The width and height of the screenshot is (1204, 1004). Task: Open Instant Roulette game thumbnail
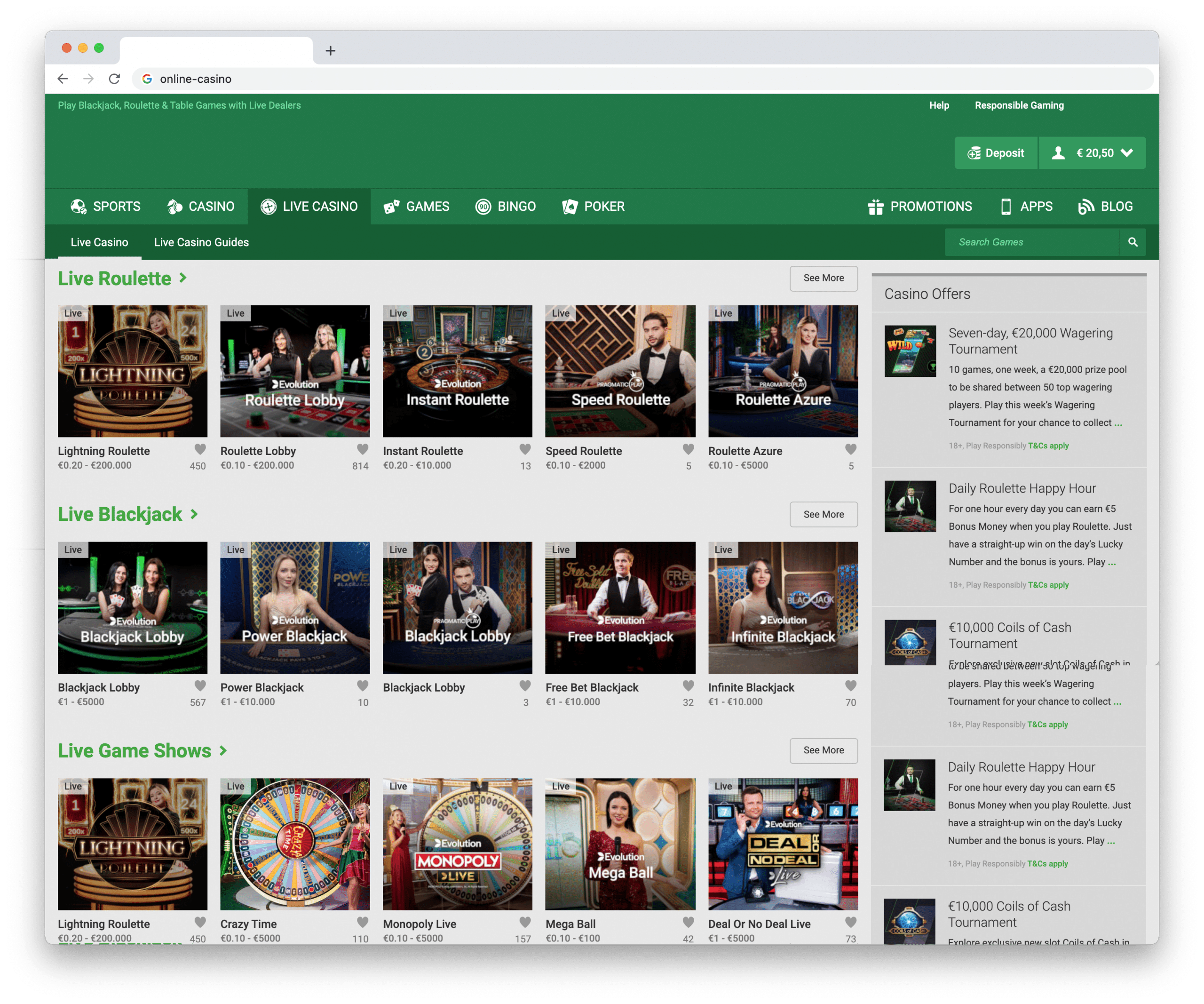(458, 371)
